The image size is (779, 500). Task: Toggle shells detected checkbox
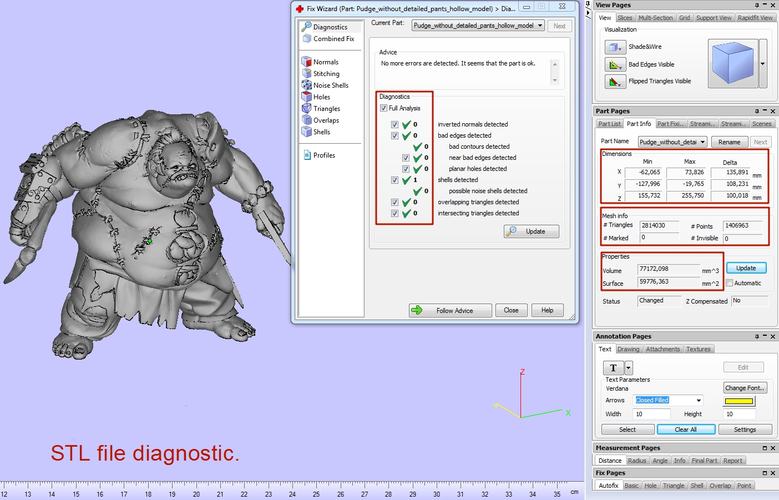point(394,180)
